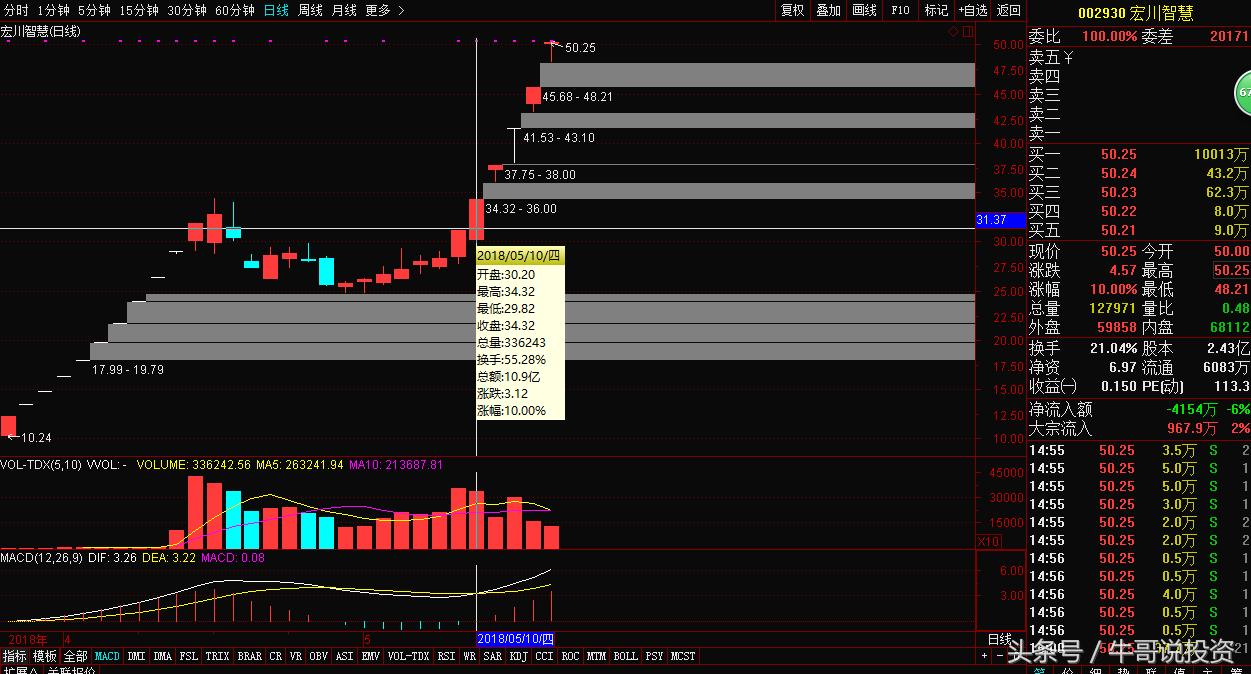Screen dimensions: 1251x674
Task: Select the ASI indicator
Action: (x=344, y=656)
